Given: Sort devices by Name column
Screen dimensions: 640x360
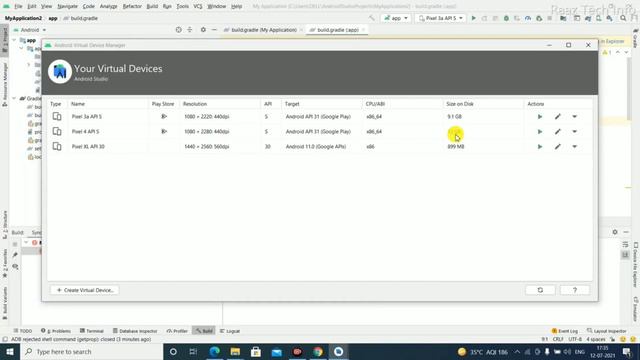Looking at the screenshot, I should click(x=78, y=104).
